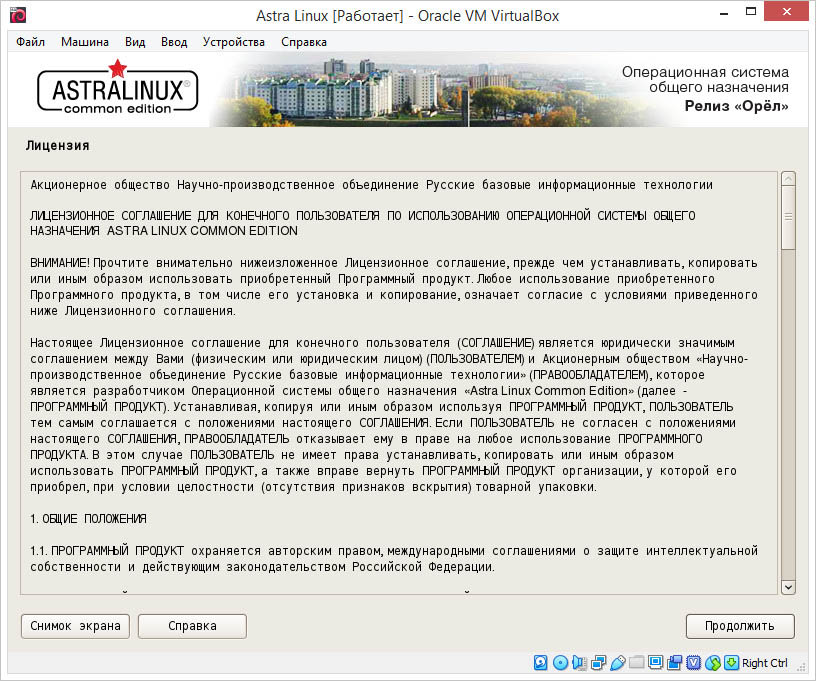
Task: Click the Astra Linux common edition logo
Action: (x=118, y=88)
